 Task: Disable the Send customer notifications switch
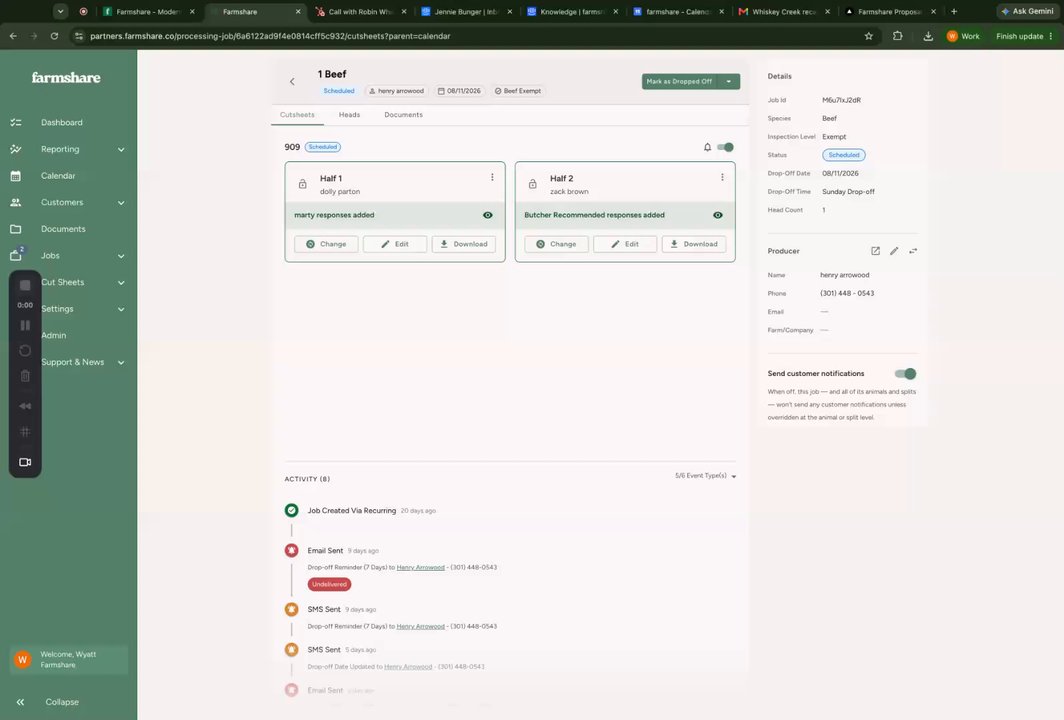coord(905,374)
